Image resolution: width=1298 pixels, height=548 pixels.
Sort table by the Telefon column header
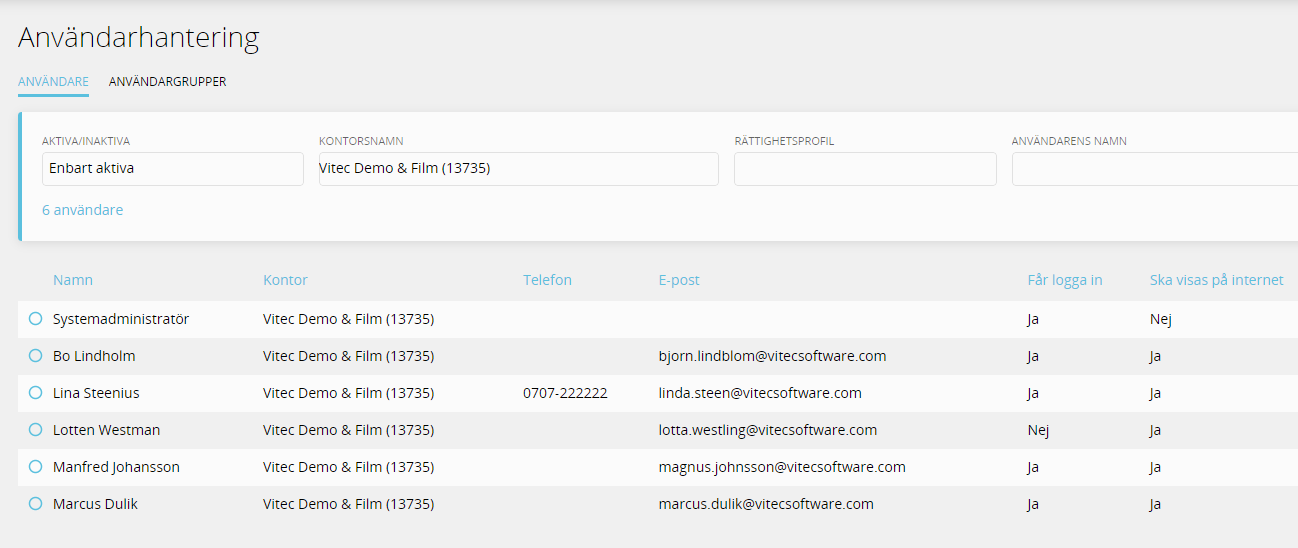click(x=547, y=280)
